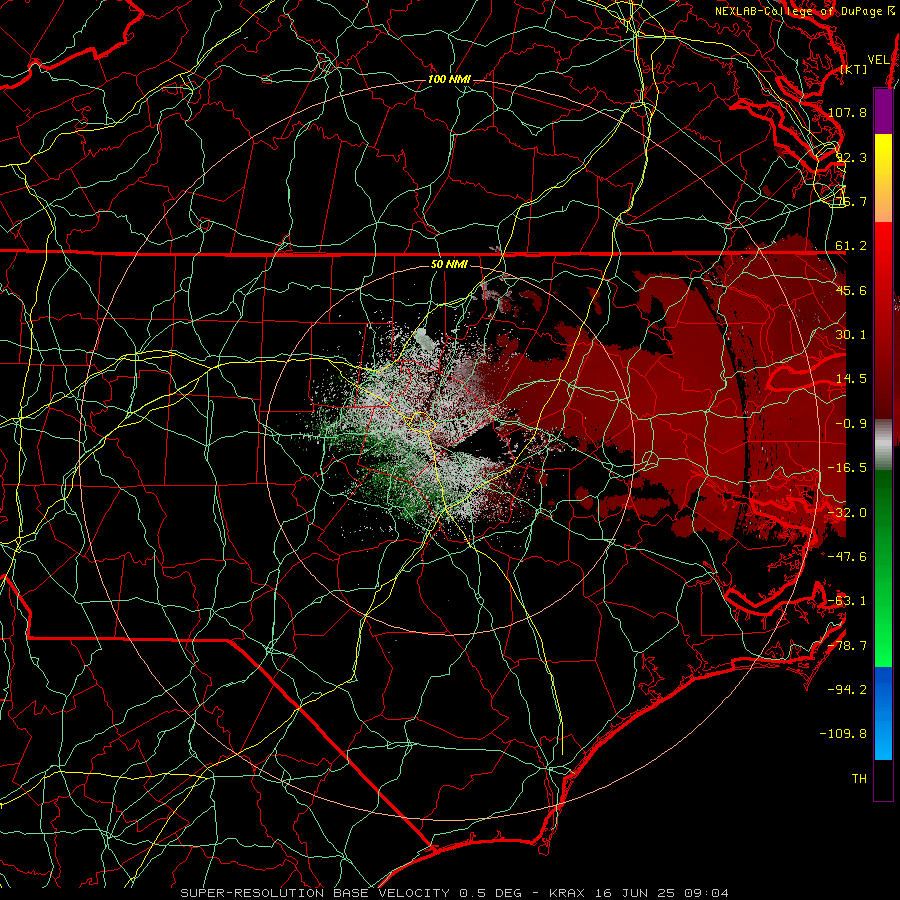
Task: Click the -32.0 legend value
Action: point(847,513)
